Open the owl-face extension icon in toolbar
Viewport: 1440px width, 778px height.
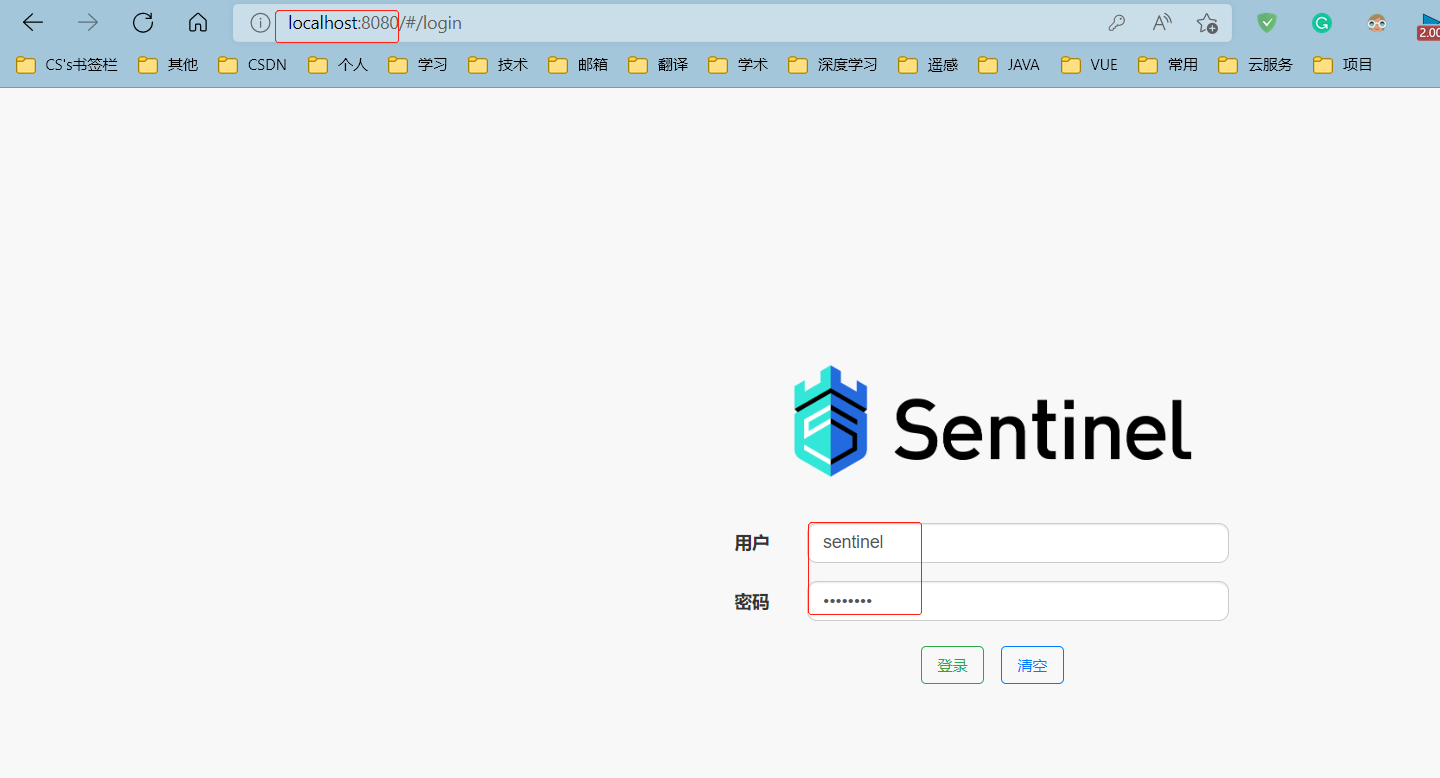[1377, 23]
